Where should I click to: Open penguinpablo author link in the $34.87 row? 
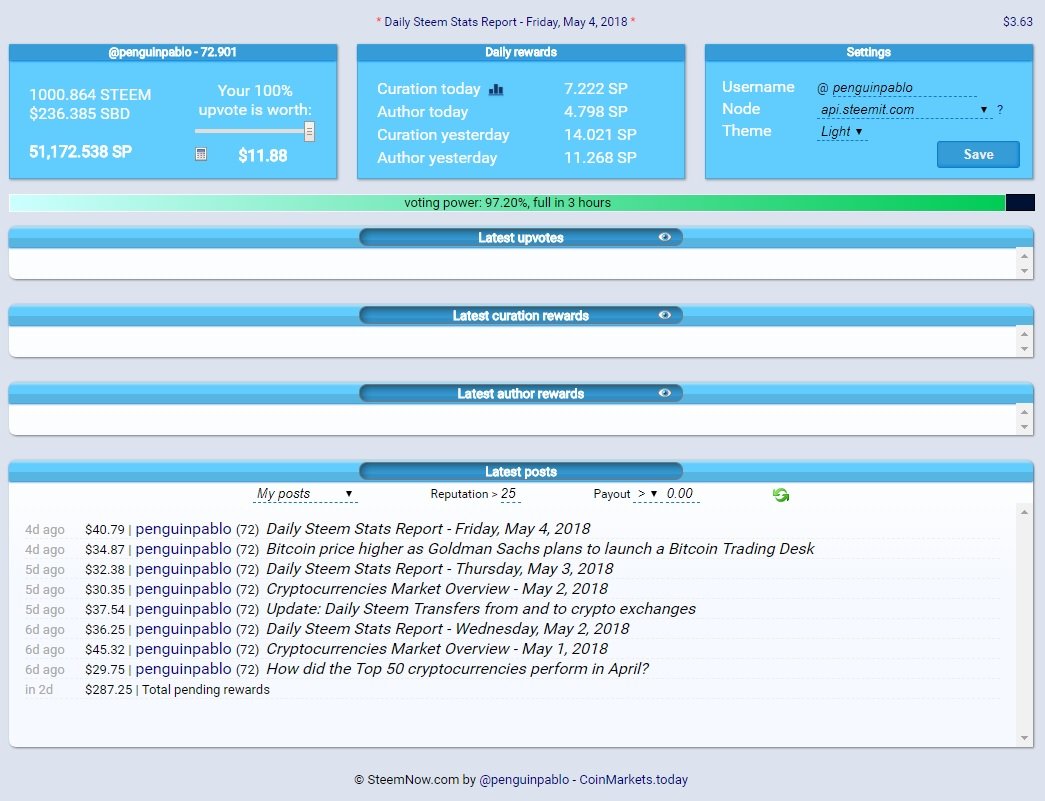(x=183, y=549)
